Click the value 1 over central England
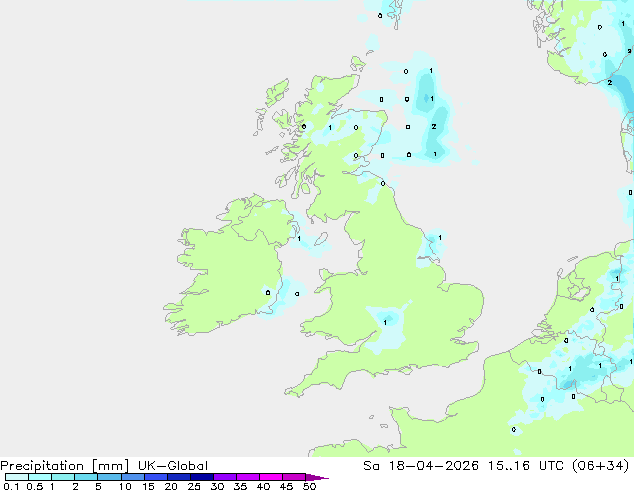Image resolution: width=634 pixels, height=490 pixels. pos(385,323)
